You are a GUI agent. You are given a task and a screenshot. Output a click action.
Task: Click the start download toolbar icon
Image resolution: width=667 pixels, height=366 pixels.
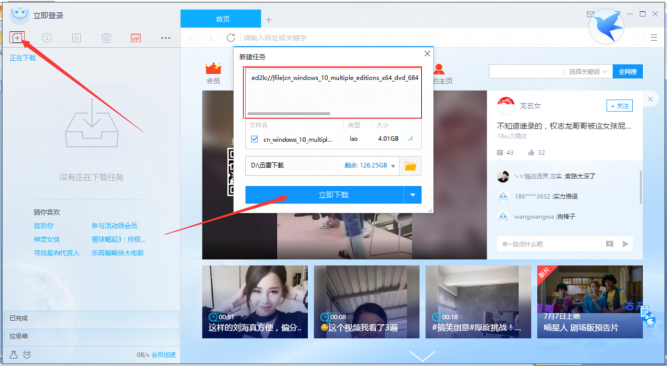[x=47, y=38]
